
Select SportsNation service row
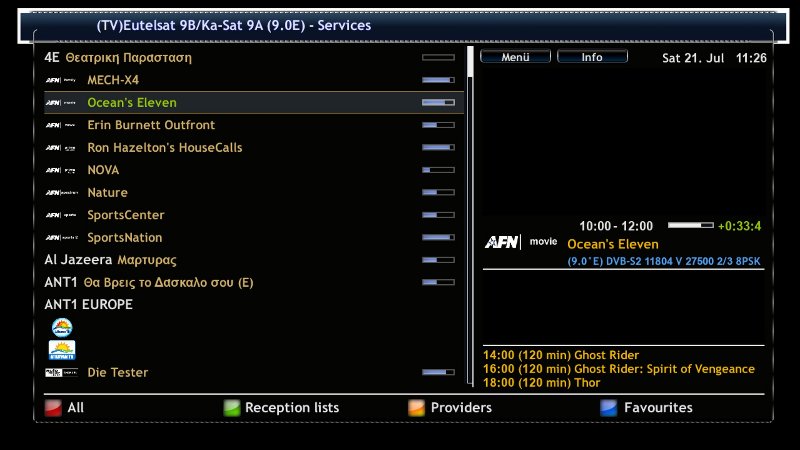[254, 237]
